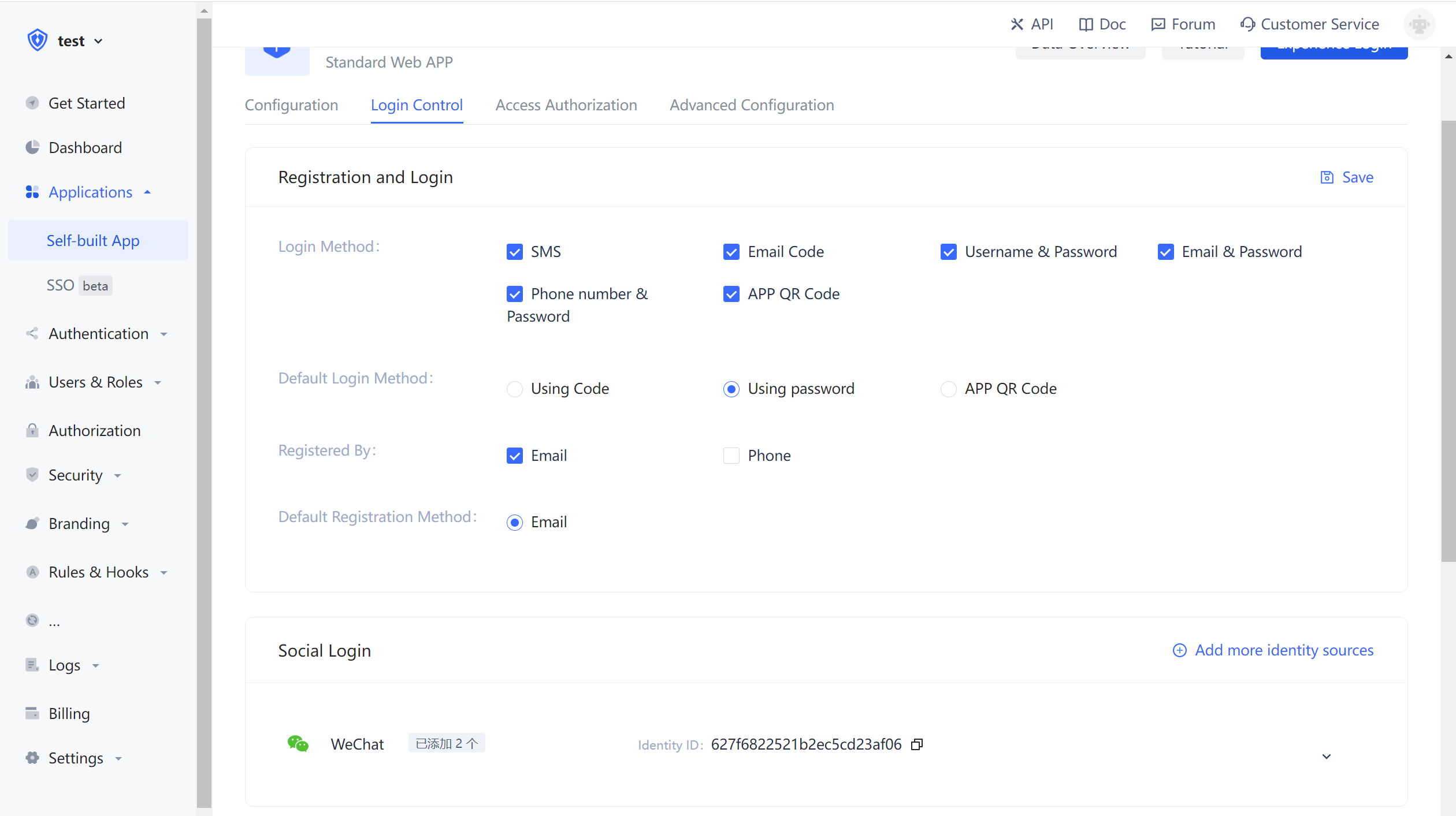Click the main page vertical scrollbar
1456x816 pixels.
pyautogui.click(x=1448, y=341)
